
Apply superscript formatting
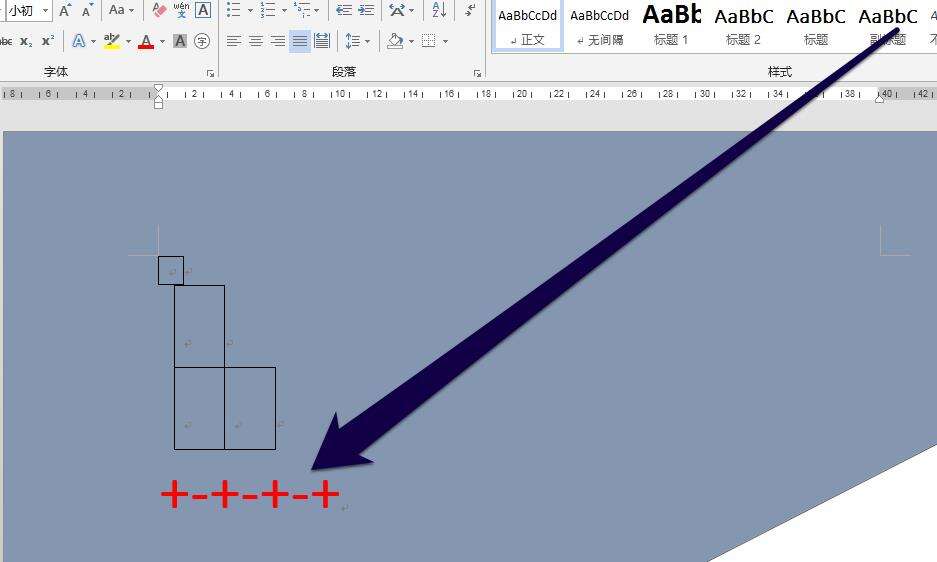tap(48, 41)
